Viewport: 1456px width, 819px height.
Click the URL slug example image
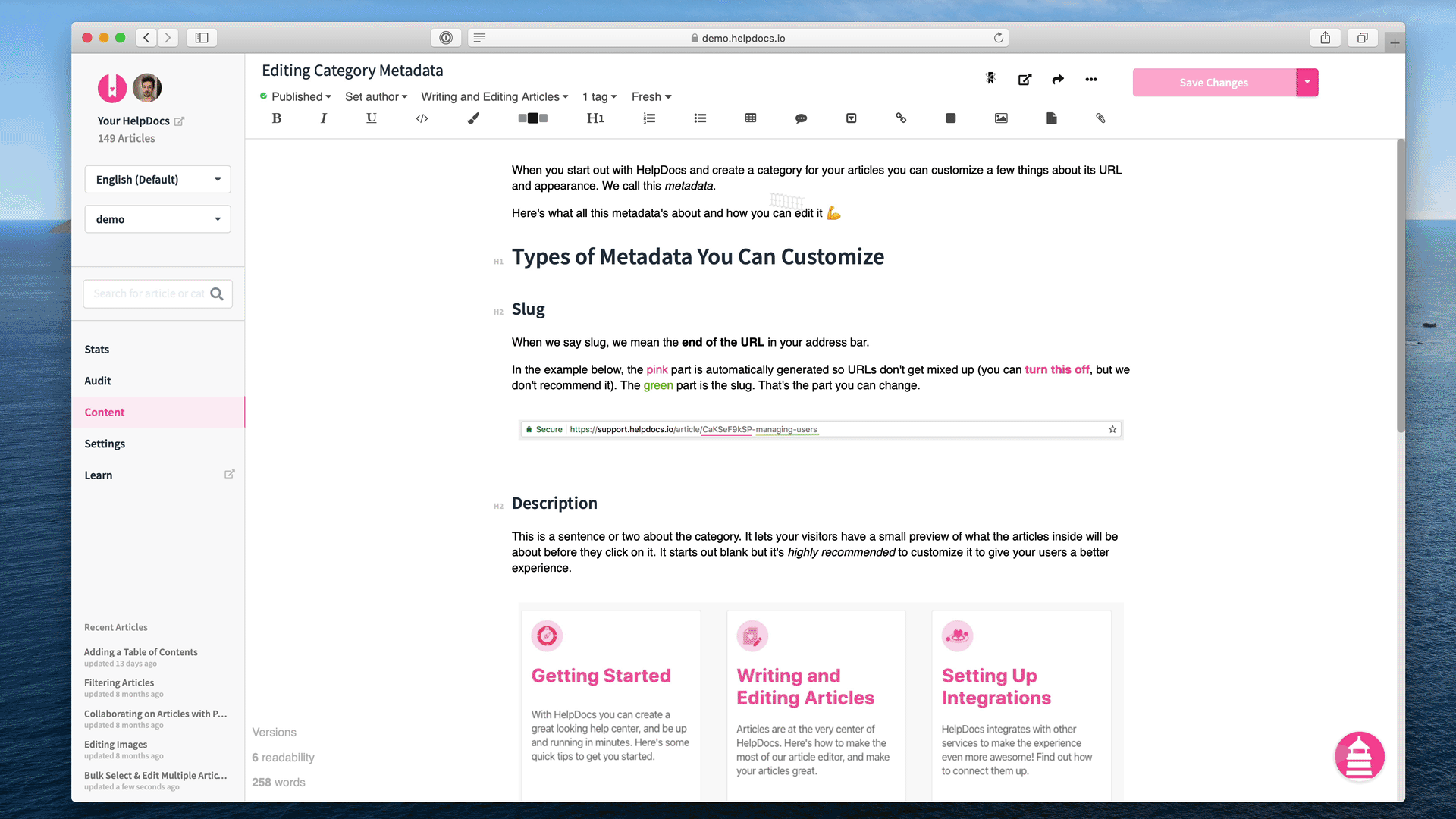(821, 429)
